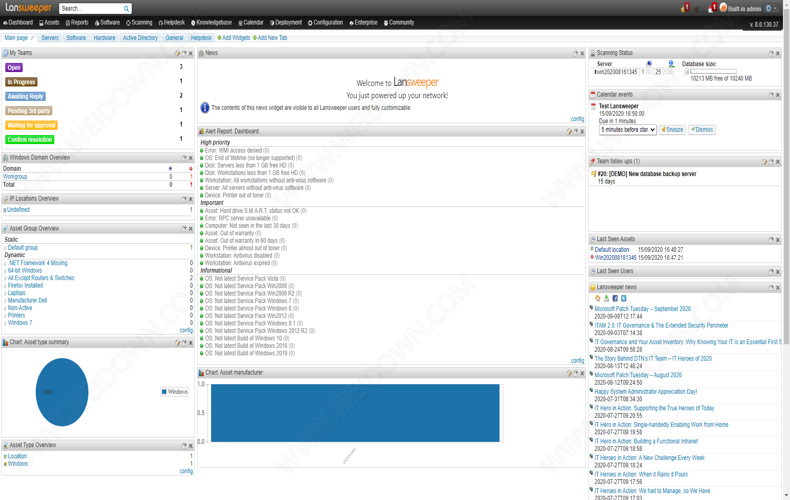Open the Assets menu

click(49, 23)
